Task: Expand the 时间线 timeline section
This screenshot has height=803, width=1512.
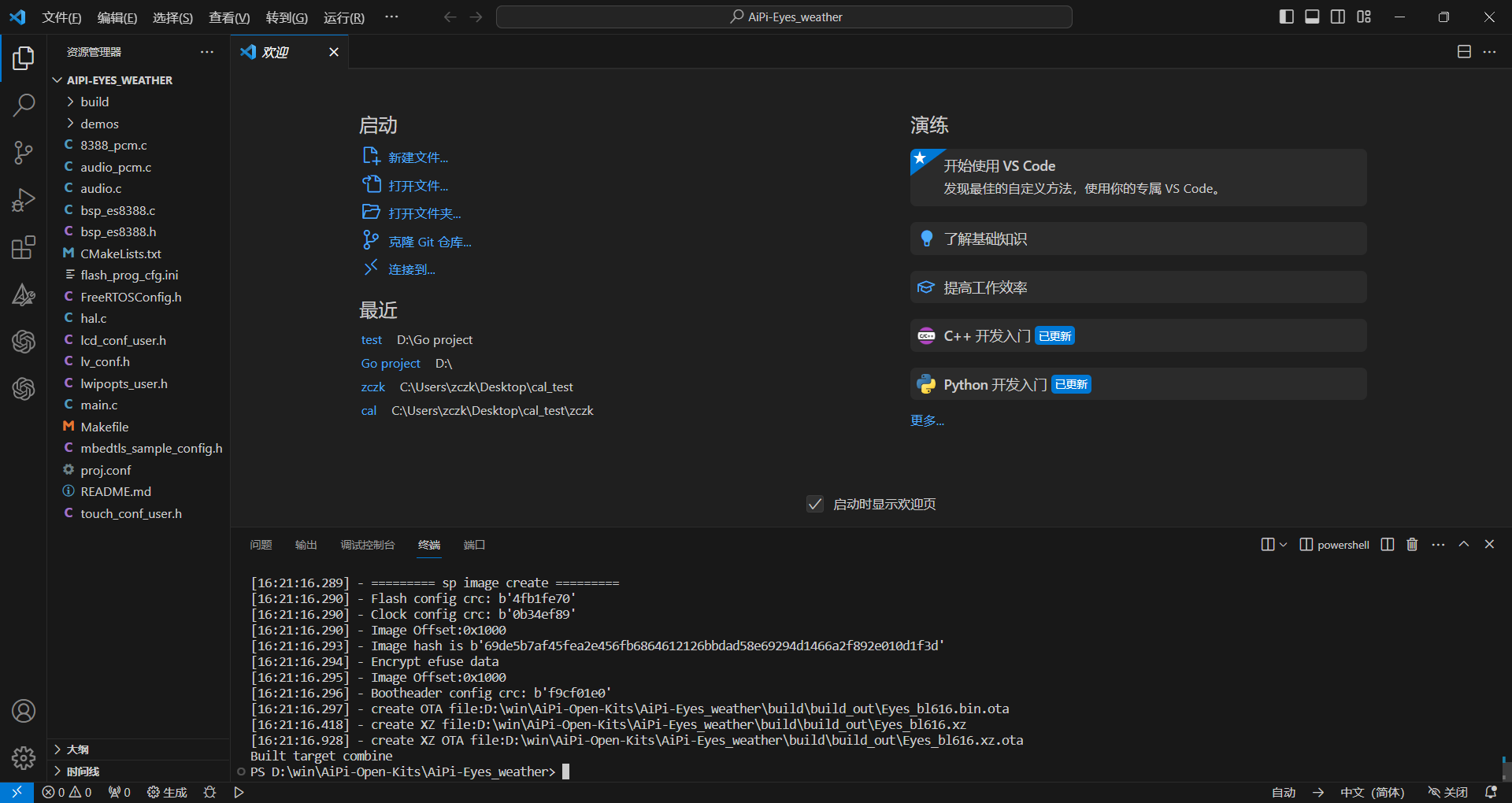Action: 139,772
